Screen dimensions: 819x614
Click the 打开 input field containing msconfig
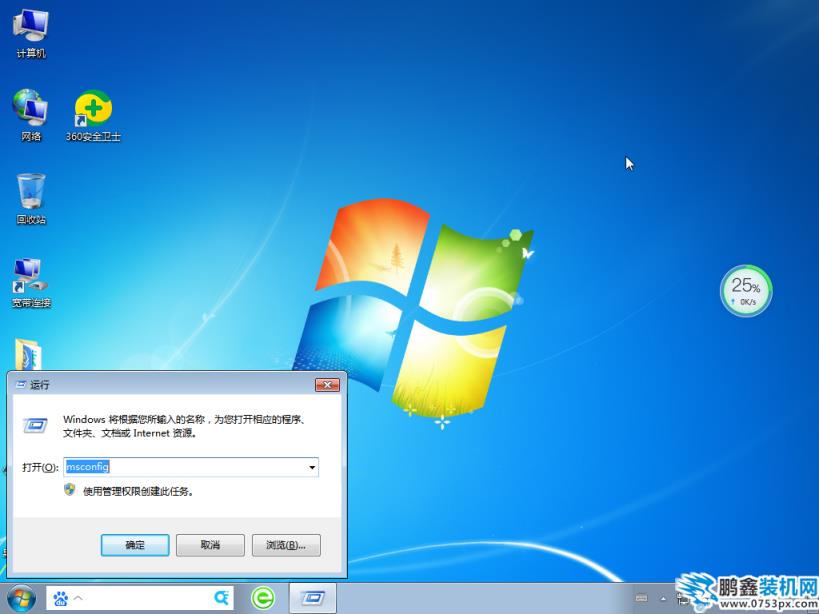pyautogui.click(x=191, y=467)
